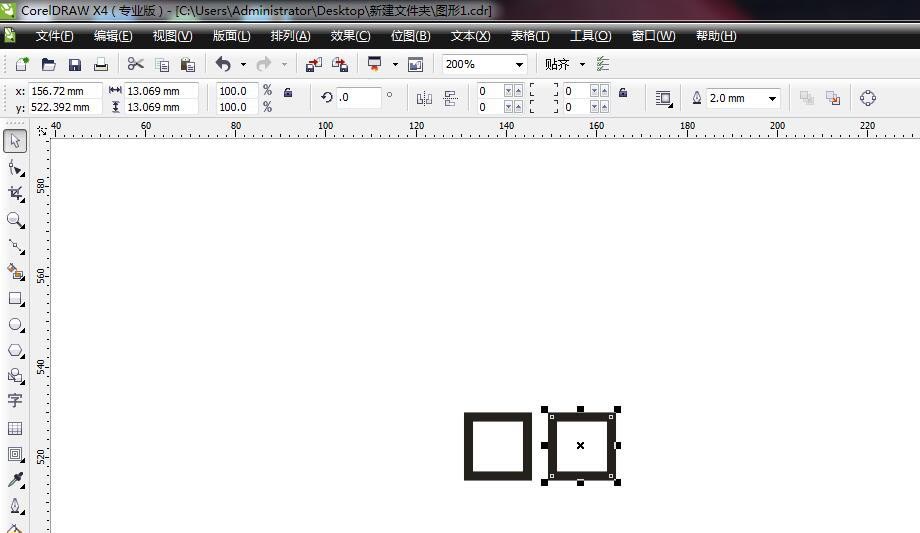Viewport: 920px width, 533px height.
Task: Select the Eyedropper tool
Action: pos(15,480)
